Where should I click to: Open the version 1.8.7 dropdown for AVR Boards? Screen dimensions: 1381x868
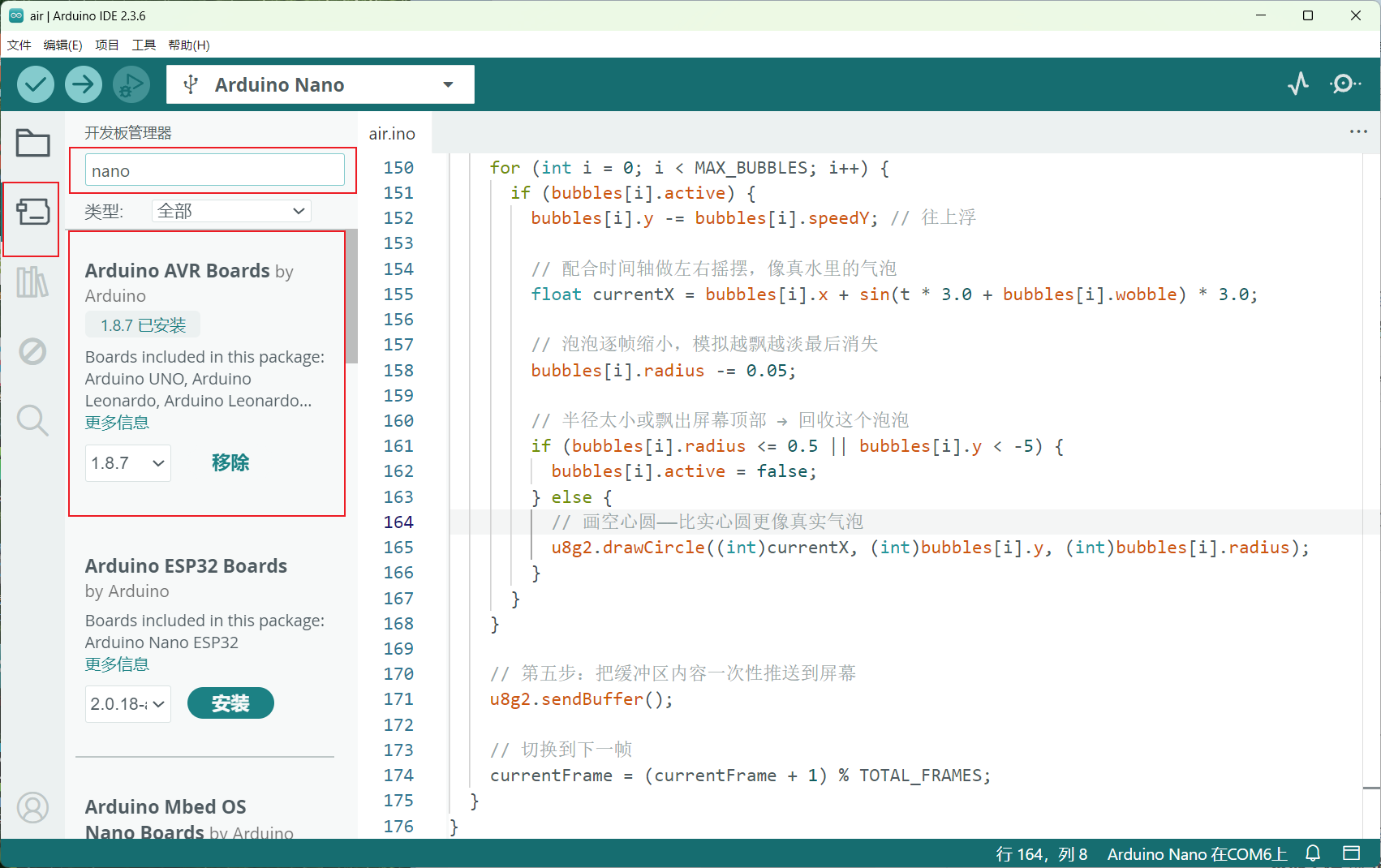pos(128,463)
